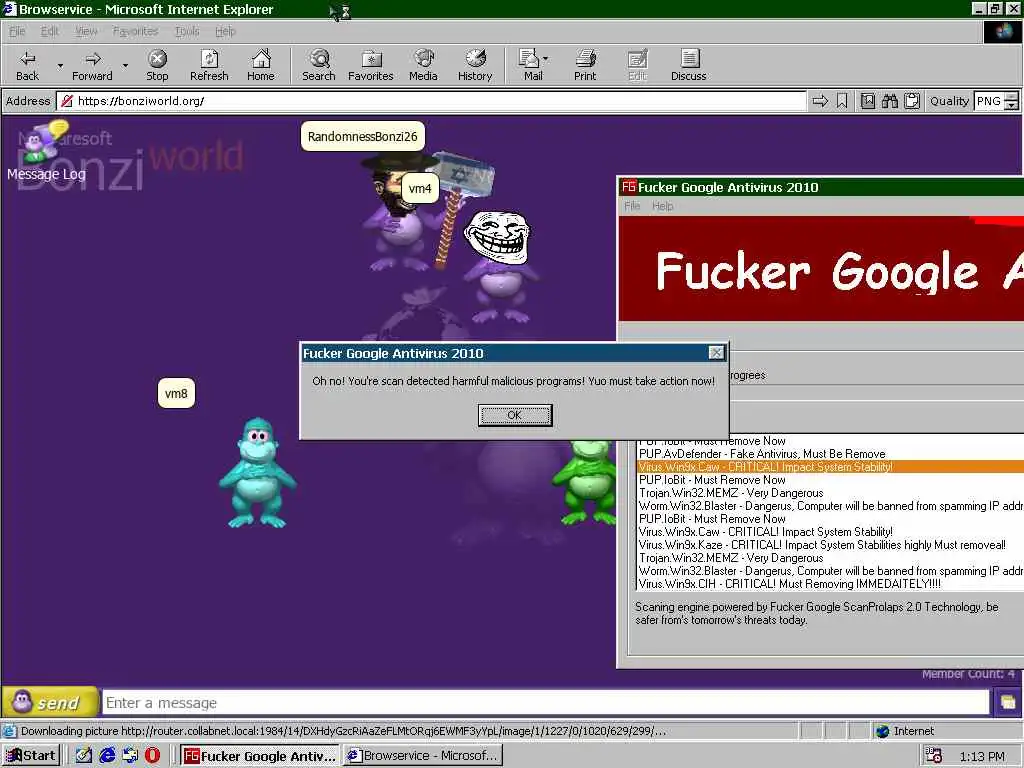The height and width of the screenshot is (768, 1024).
Task: Reload the page with Refresh
Action: (209, 65)
